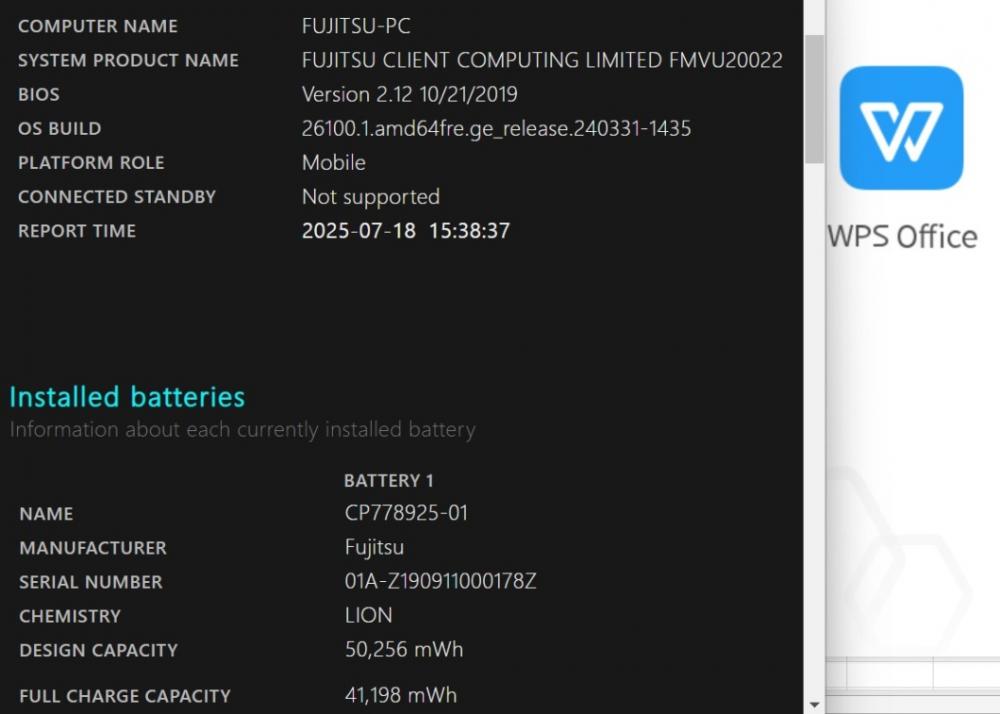Select chemistry value LION
1000x714 pixels.
pyautogui.click(x=368, y=615)
